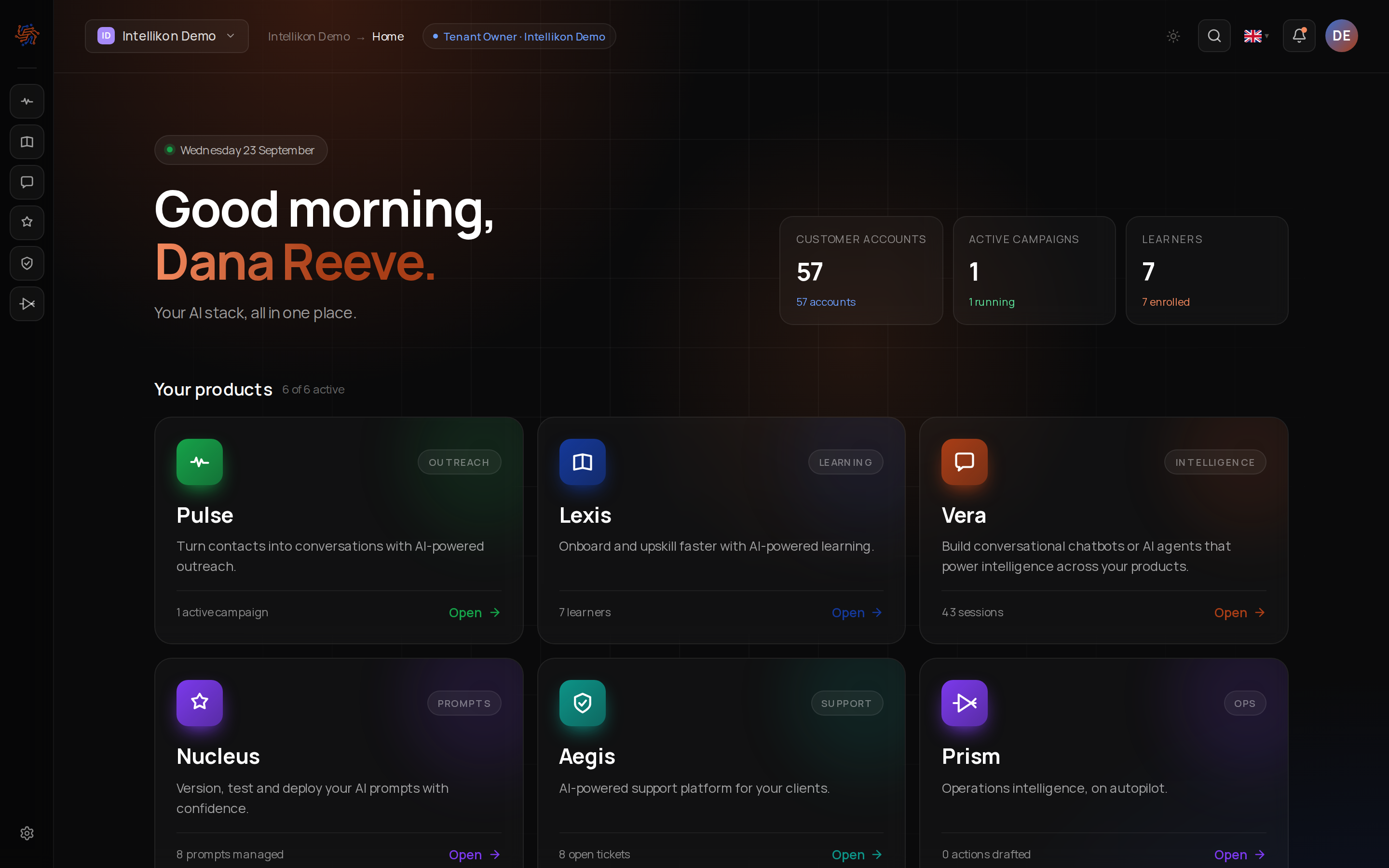Screen dimensions: 1389x868
Task: Click the Tenant Owner role badge
Action: (x=519, y=37)
